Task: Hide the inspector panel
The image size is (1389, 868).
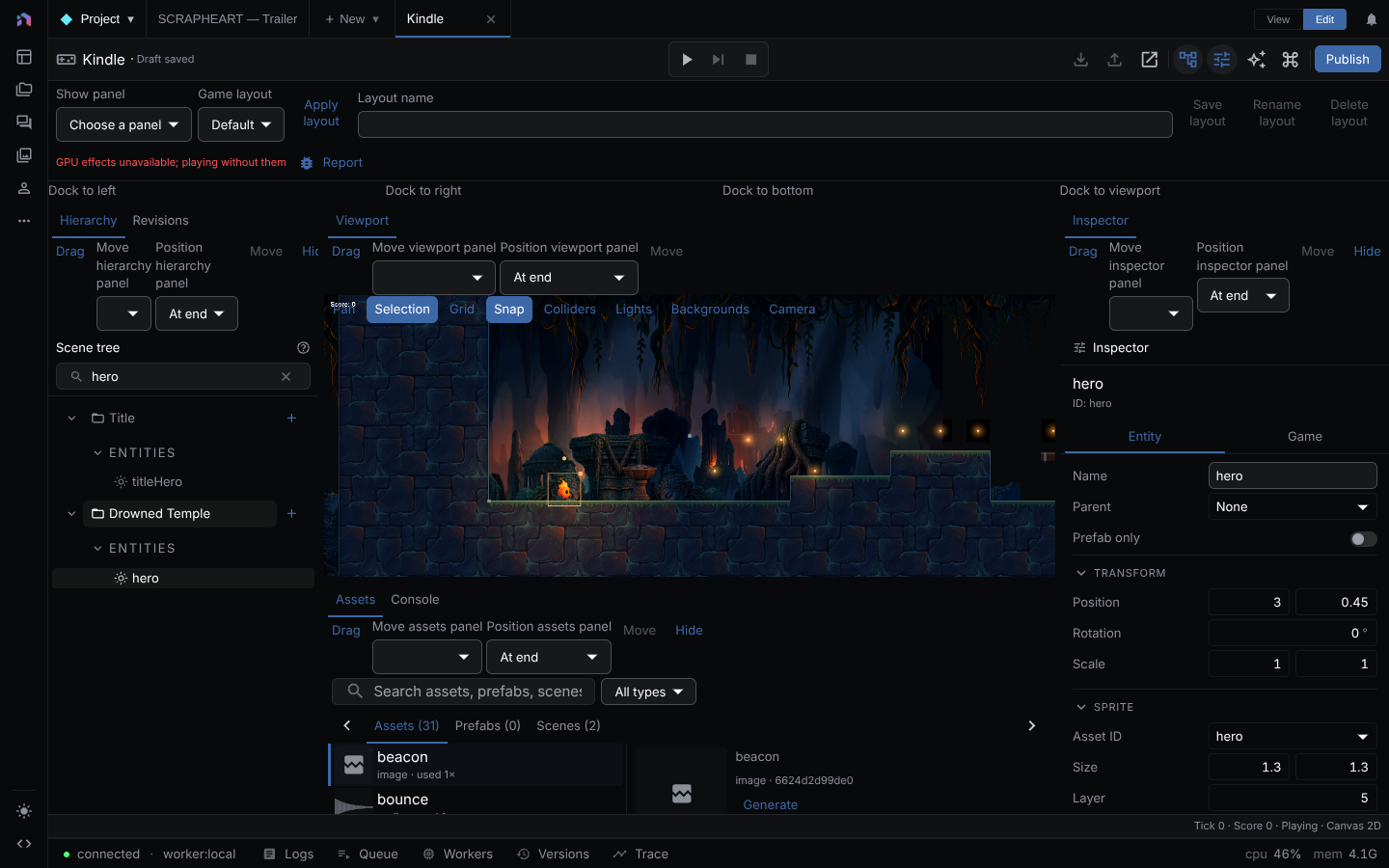Action: point(1367,252)
